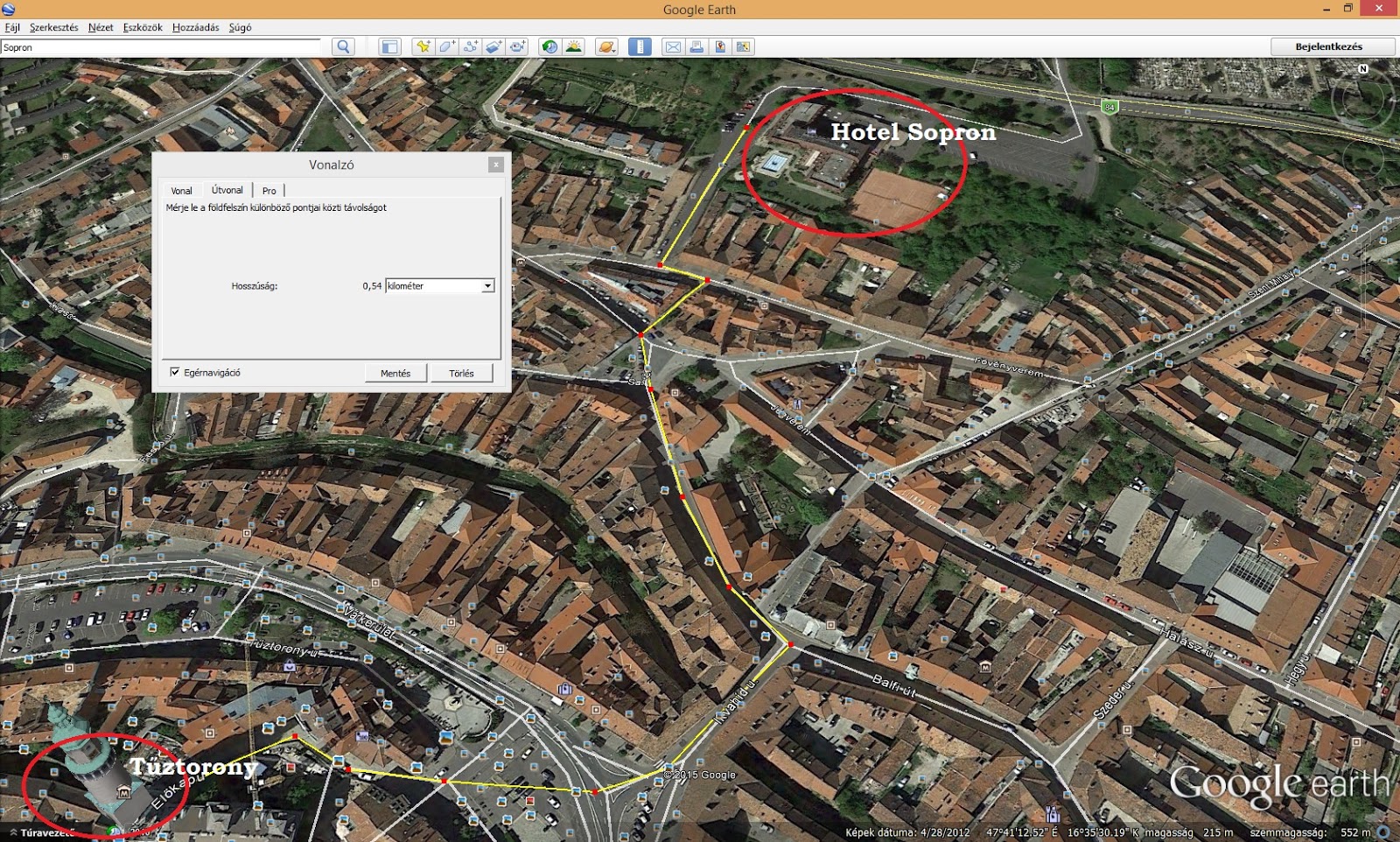Screen dimensions: 1400x842
Task: Switch to the Pro tab
Action: tap(269, 191)
